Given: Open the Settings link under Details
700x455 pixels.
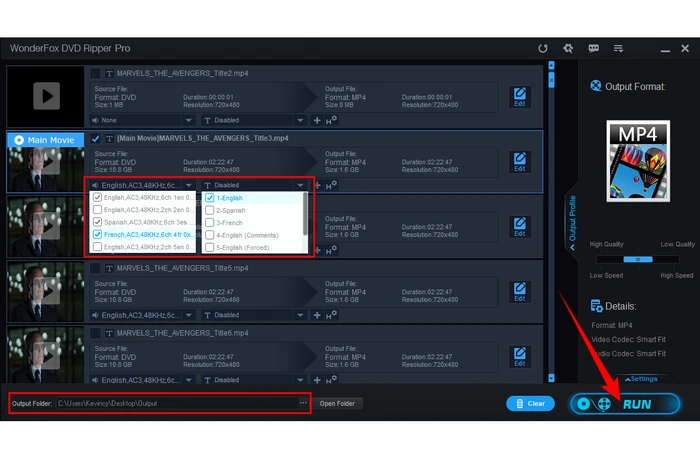Looking at the screenshot, I should pyautogui.click(x=641, y=379).
